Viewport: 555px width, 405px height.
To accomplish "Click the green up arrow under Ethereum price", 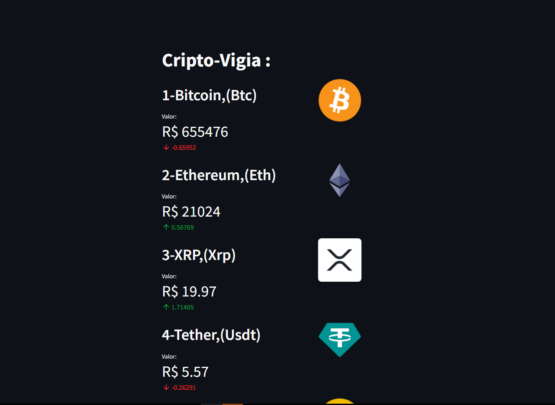I will pyautogui.click(x=166, y=227).
